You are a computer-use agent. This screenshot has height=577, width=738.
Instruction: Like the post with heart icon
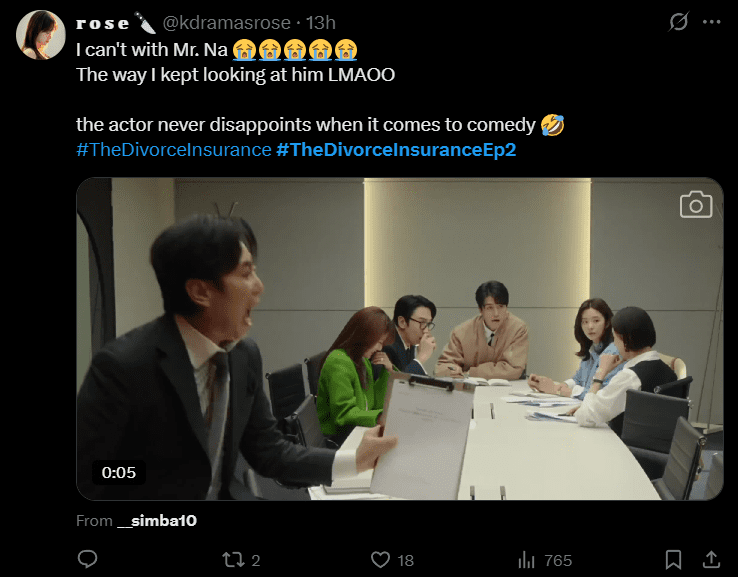click(x=380, y=559)
